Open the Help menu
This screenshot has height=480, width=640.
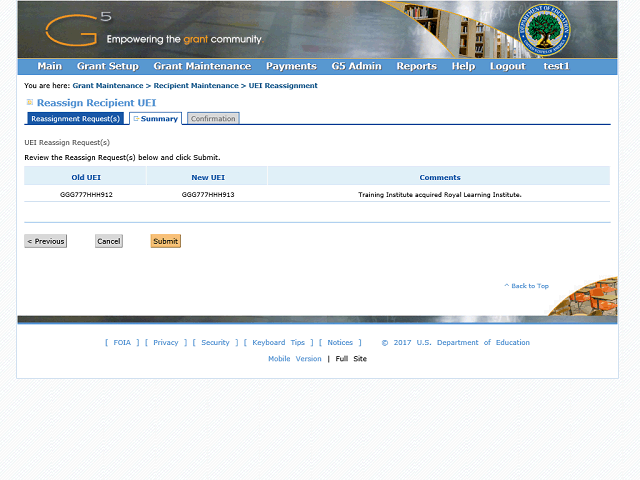pyautogui.click(x=463, y=66)
